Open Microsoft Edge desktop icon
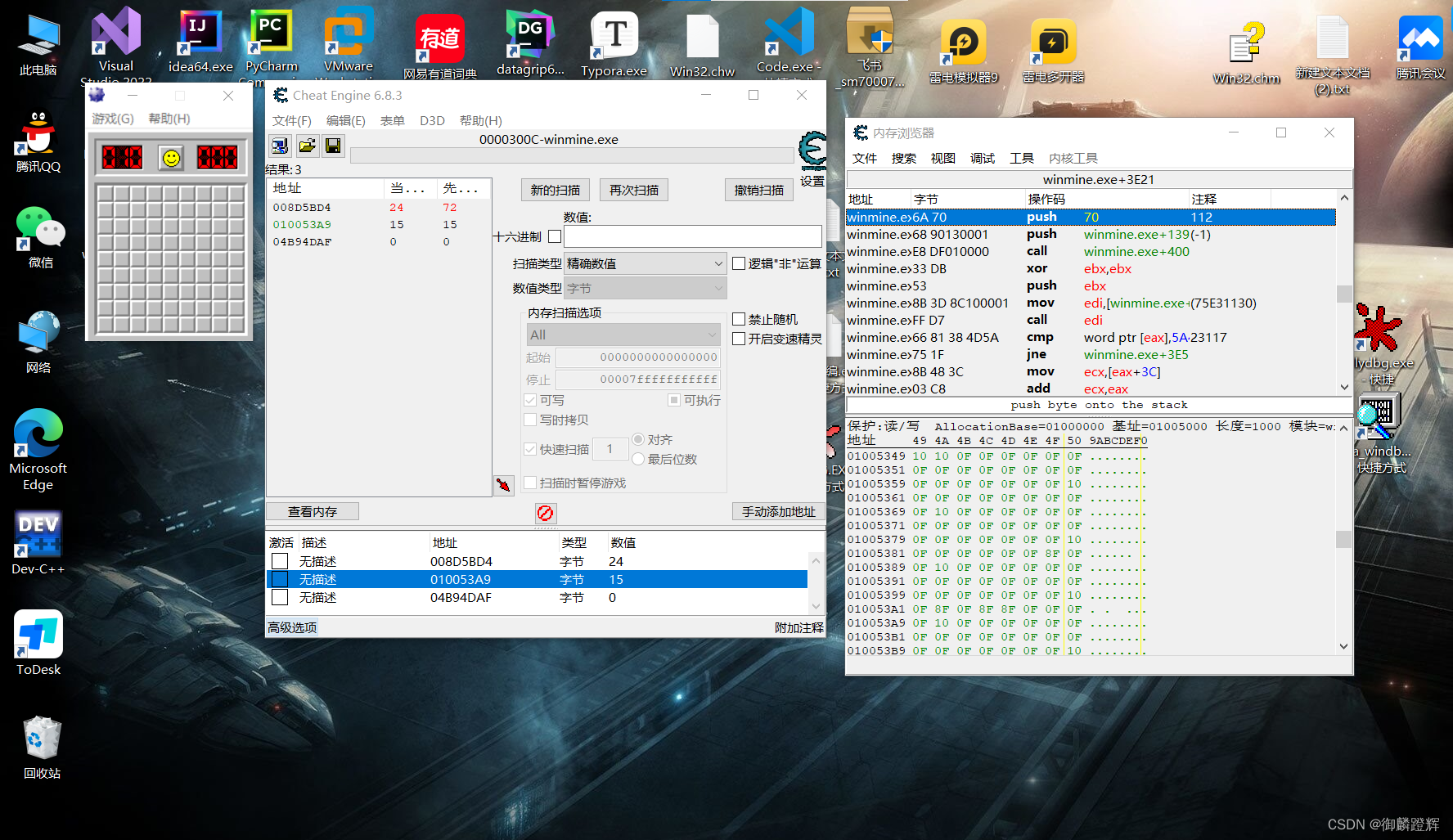Screen dimensions: 1453x840 (x=38, y=450)
